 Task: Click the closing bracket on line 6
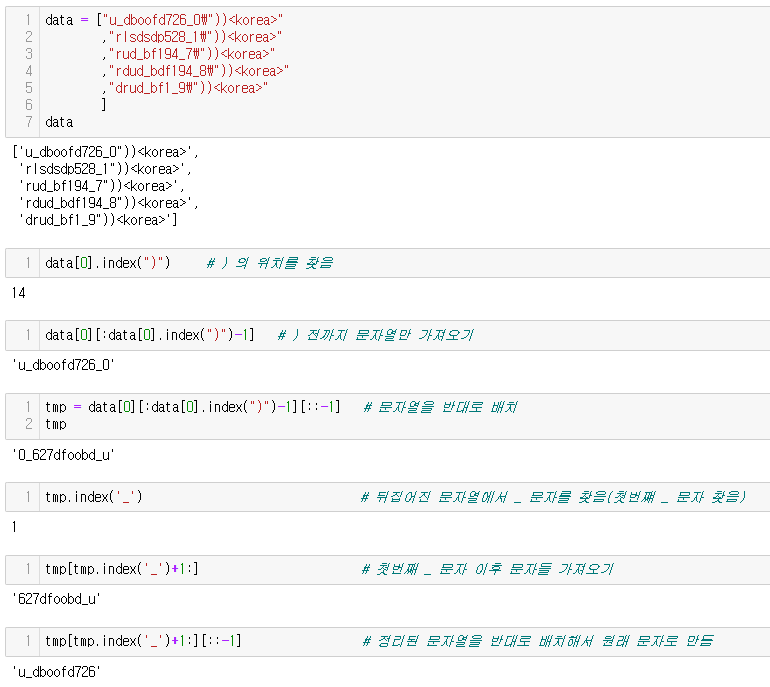pyautogui.click(x=104, y=105)
